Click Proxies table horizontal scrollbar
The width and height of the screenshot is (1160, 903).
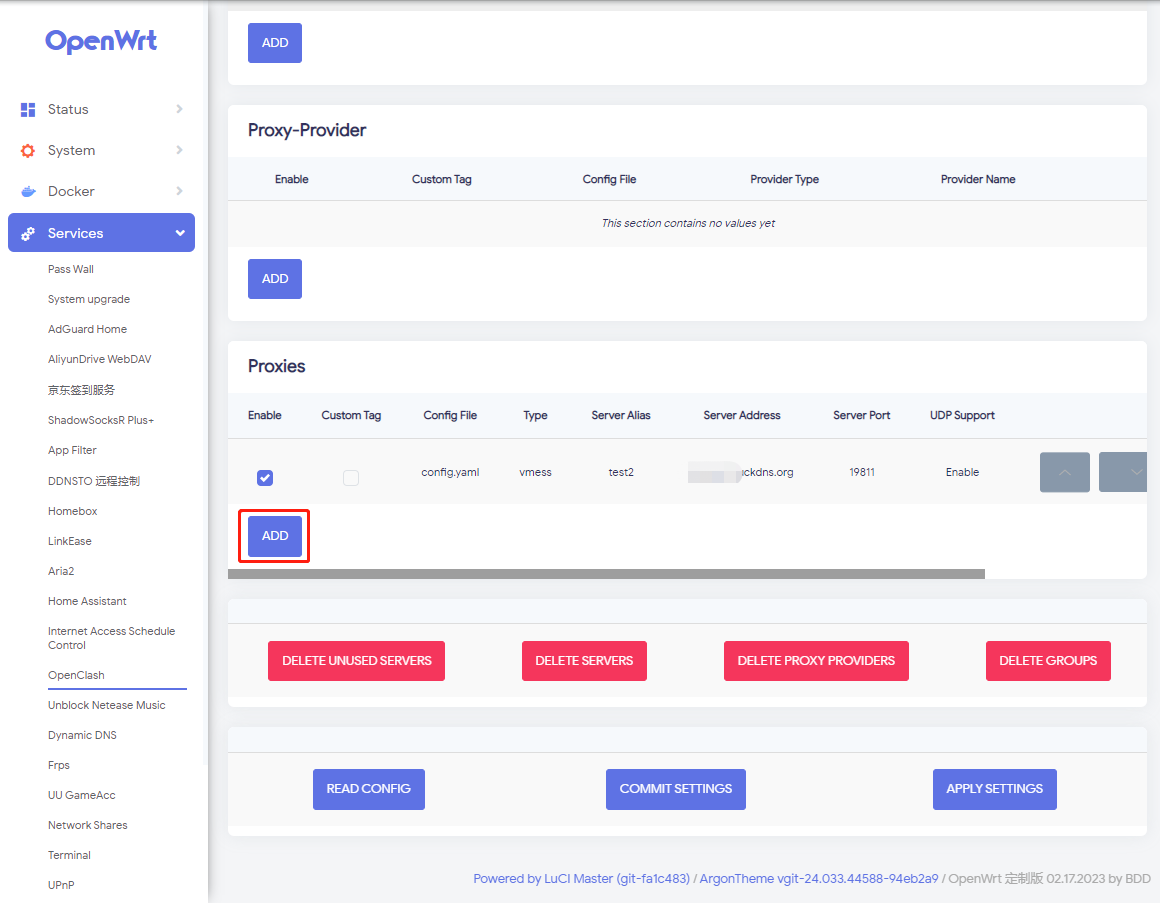click(606, 574)
